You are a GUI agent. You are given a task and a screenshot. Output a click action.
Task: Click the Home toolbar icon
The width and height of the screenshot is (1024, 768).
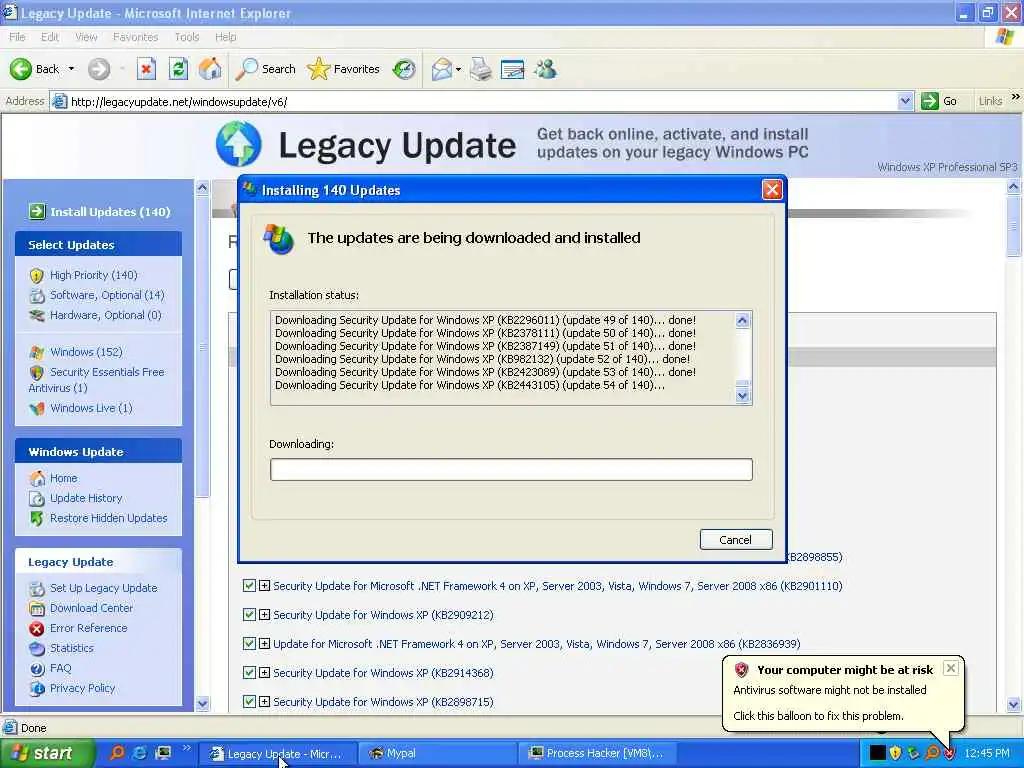point(210,69)
